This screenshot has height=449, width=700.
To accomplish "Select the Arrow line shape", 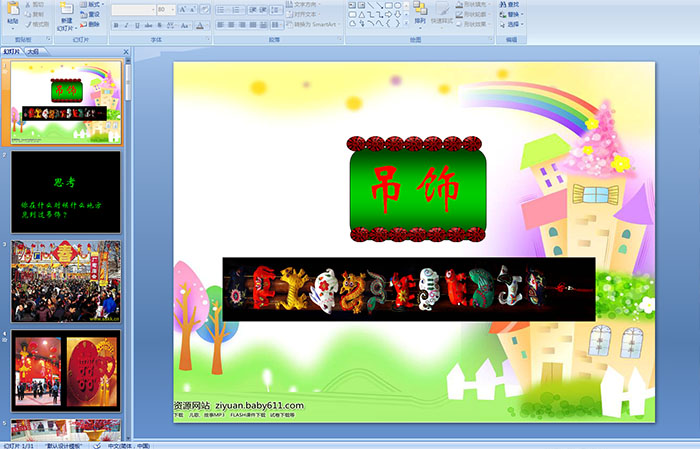I will click(x=379, y=5).
